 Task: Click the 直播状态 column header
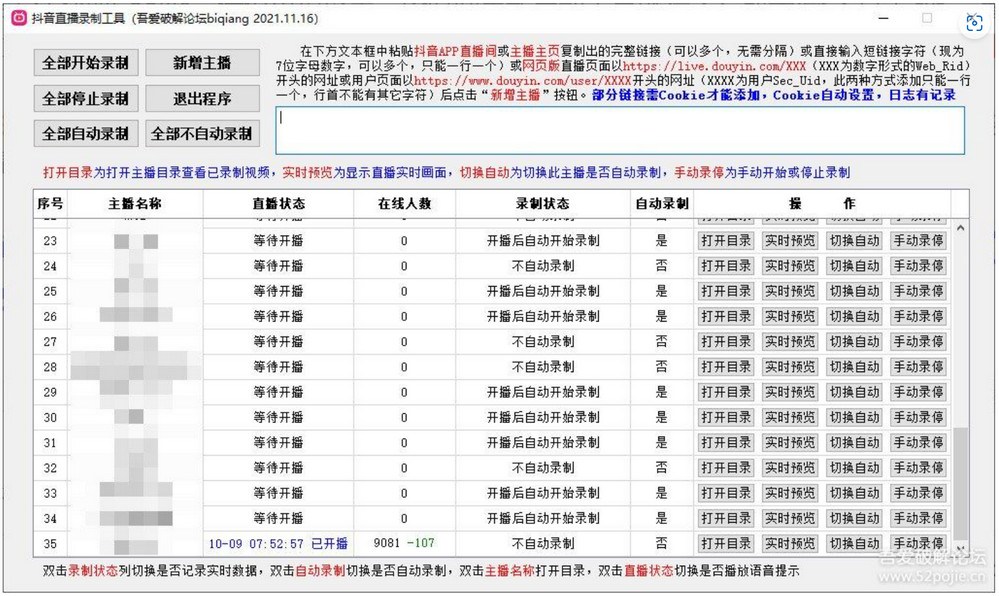click(x=278, y=204)
